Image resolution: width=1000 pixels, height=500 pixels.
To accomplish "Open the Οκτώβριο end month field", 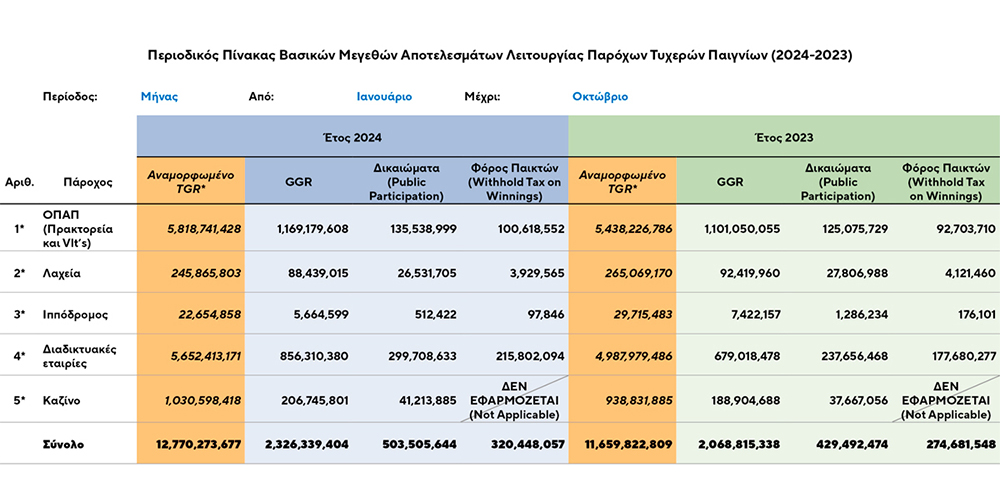I will point(600,97).
